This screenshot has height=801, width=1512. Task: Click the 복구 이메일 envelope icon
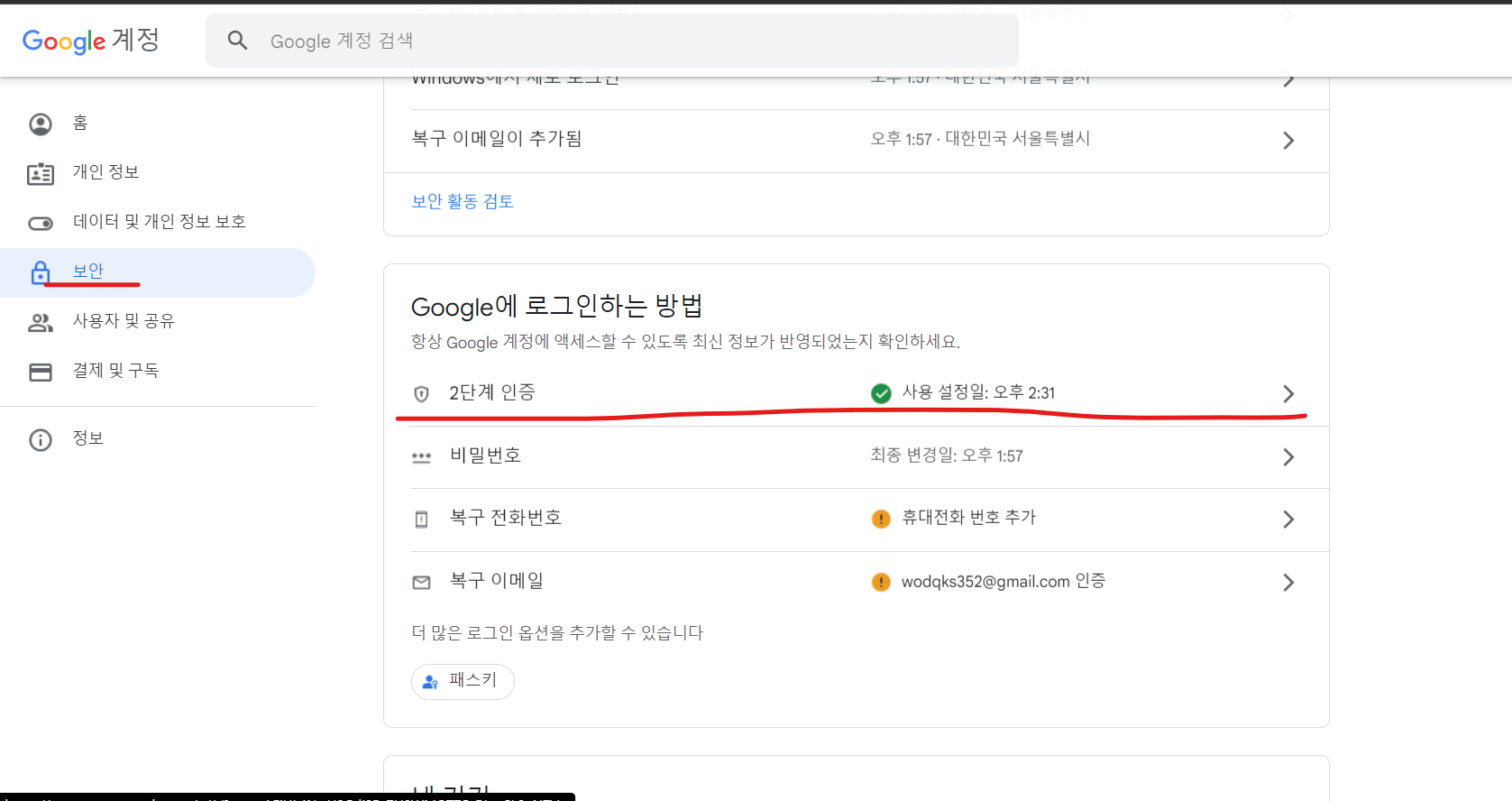tap(421, 583)
